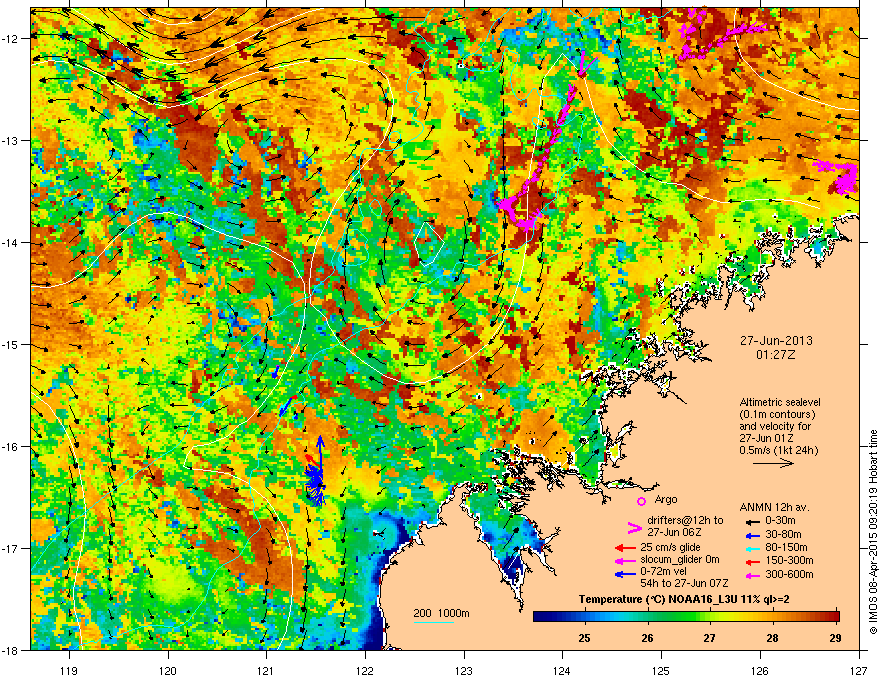Click the '119' longitude axis label

click(x=69, y=670)
